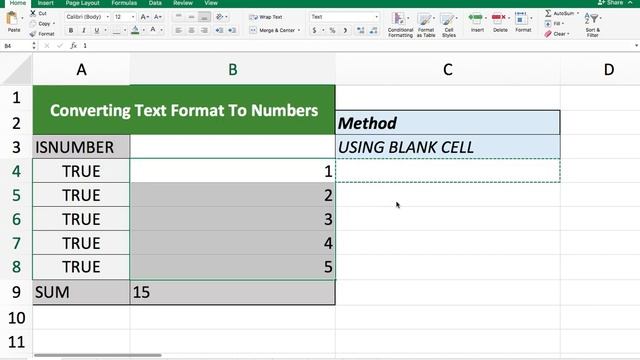Apply comma style format
The height and width of the screenshot is (360, 640).
345,30
